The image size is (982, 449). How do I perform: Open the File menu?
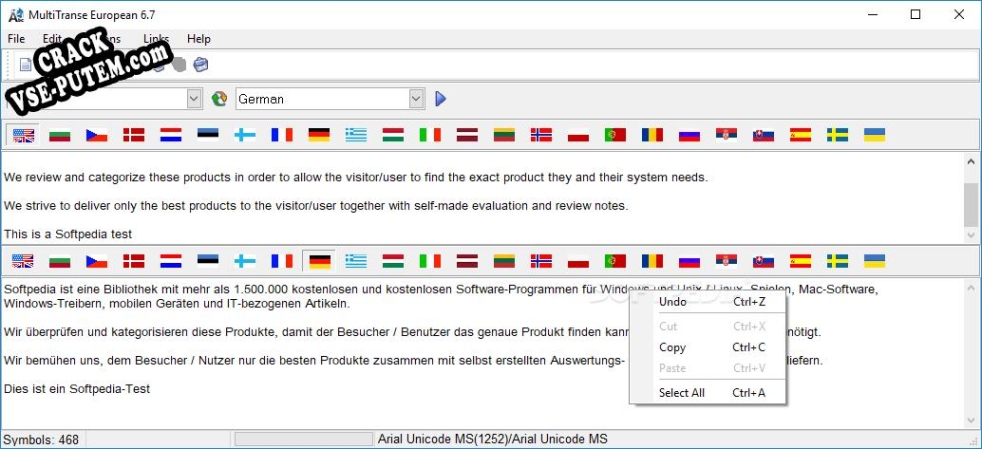16,39
